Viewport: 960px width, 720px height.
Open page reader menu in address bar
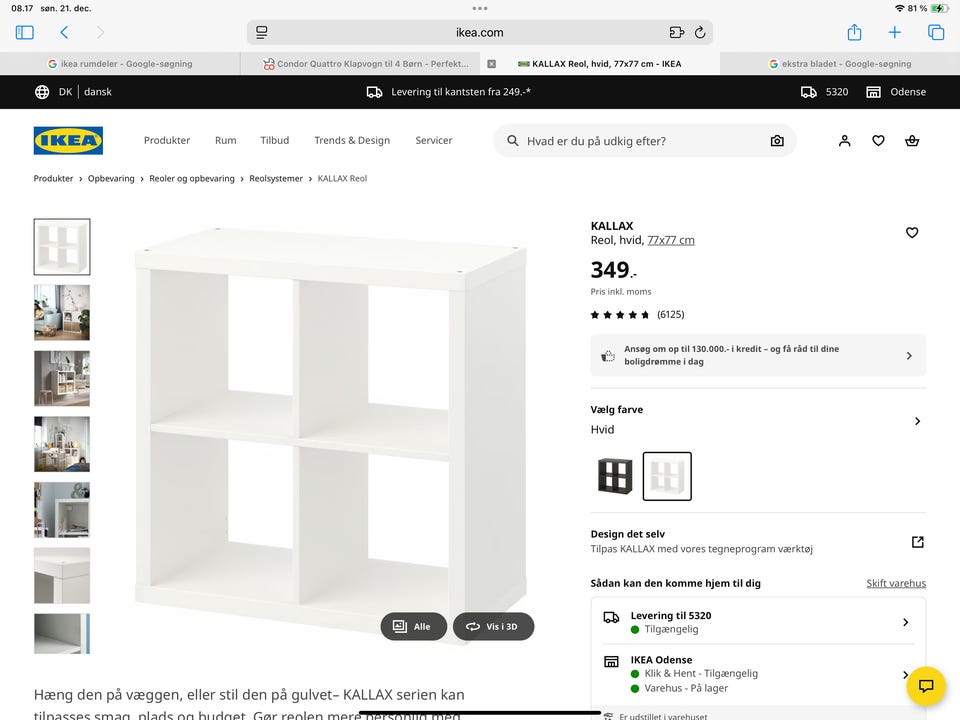pos(261,32)
